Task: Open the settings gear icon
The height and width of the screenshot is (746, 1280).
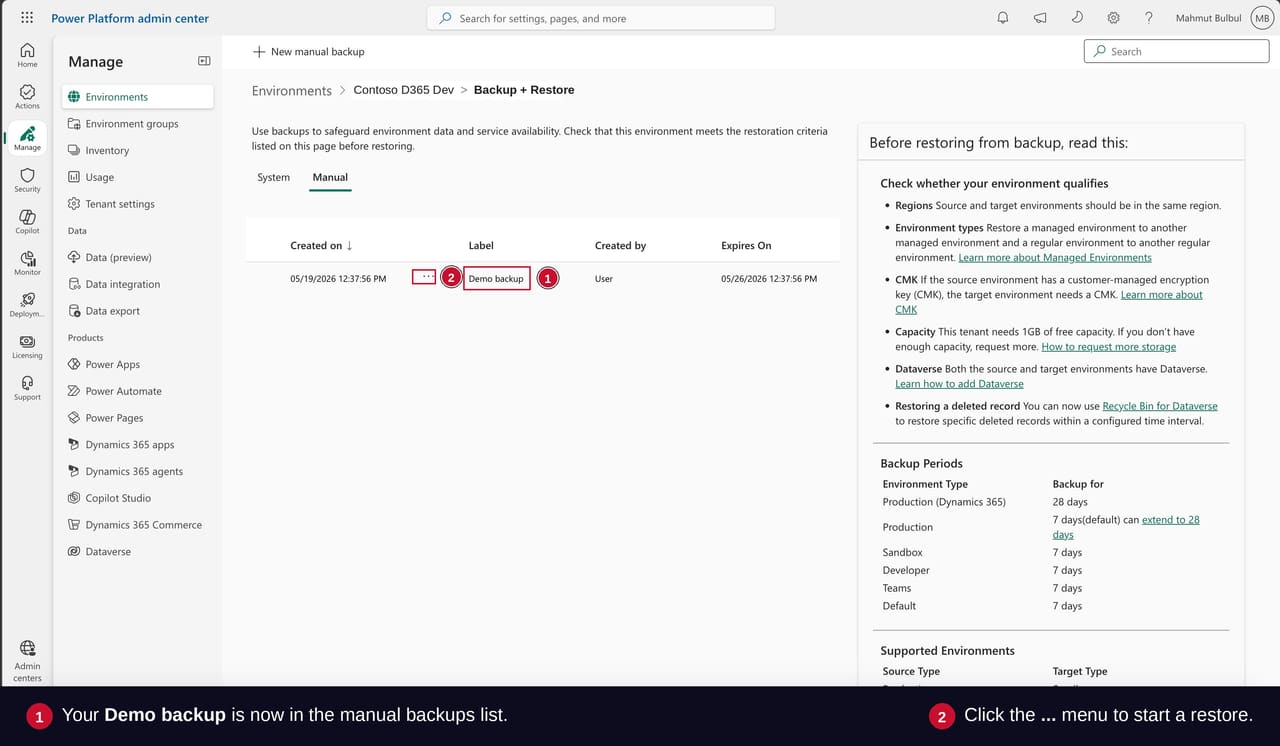Action: point(1113,18)
